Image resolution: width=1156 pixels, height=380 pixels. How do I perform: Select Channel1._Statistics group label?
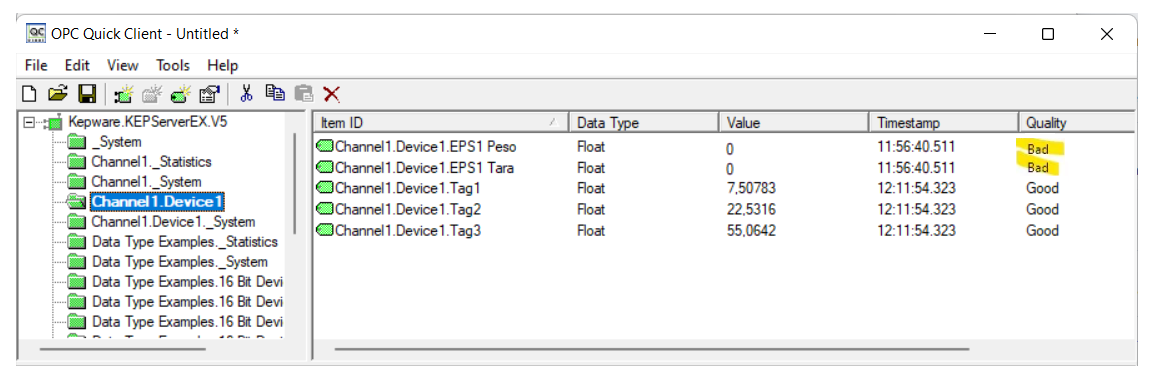(151, 162)
